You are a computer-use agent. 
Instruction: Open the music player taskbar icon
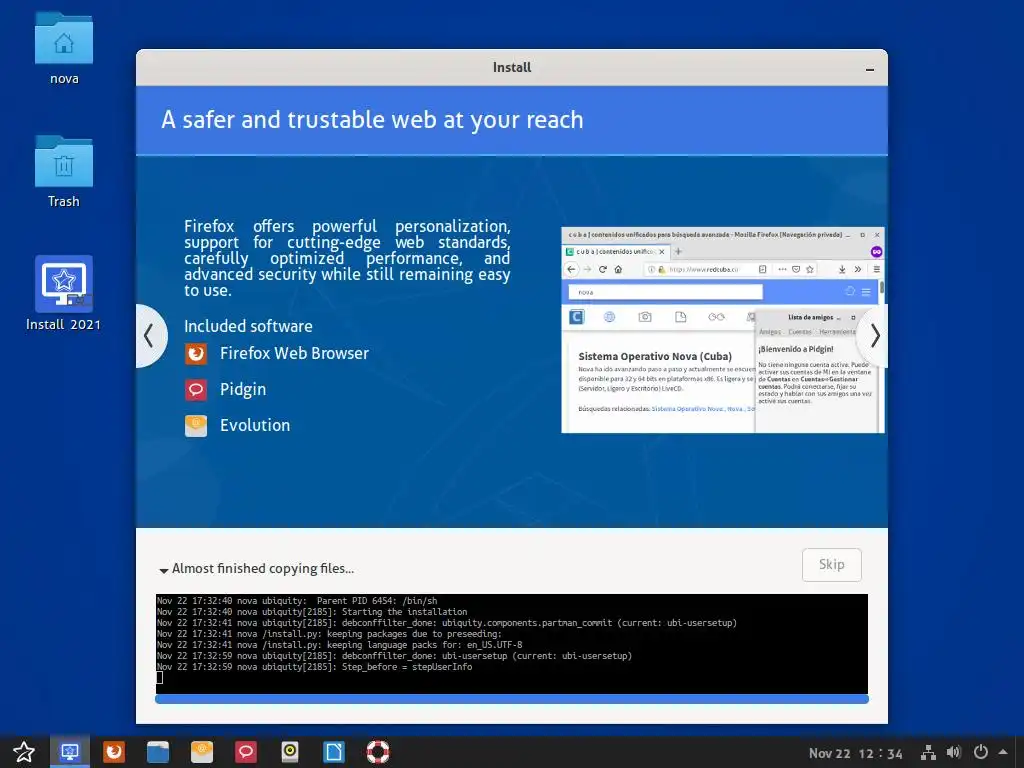click(290, 752)
